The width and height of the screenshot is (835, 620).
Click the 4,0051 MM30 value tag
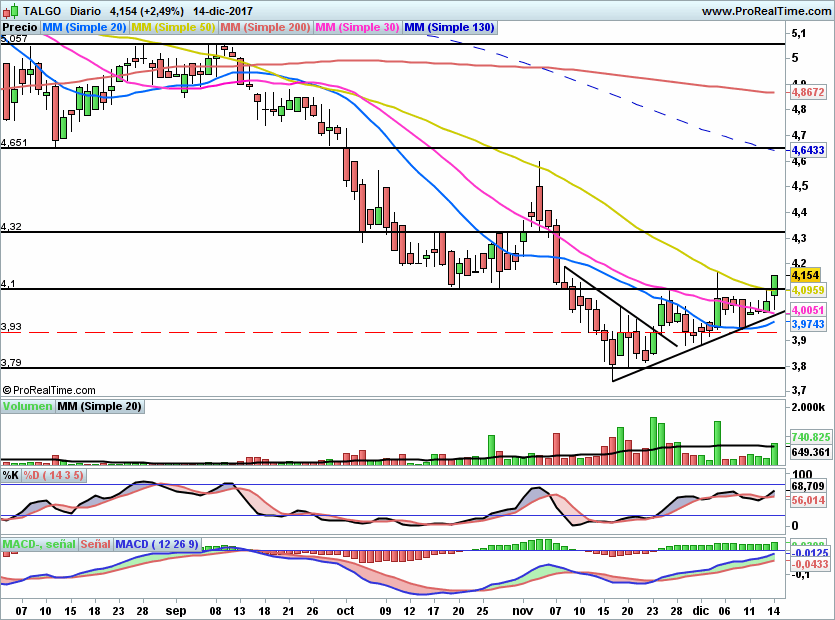[x=808, y=310]
